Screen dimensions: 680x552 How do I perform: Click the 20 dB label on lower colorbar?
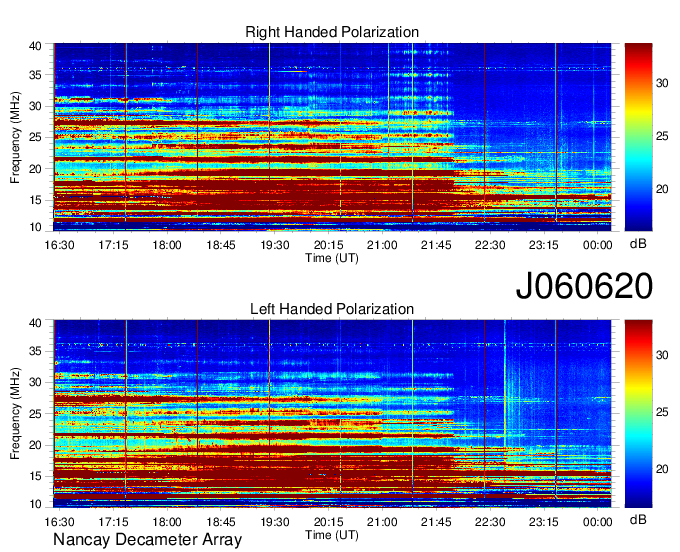click(662, 469)
